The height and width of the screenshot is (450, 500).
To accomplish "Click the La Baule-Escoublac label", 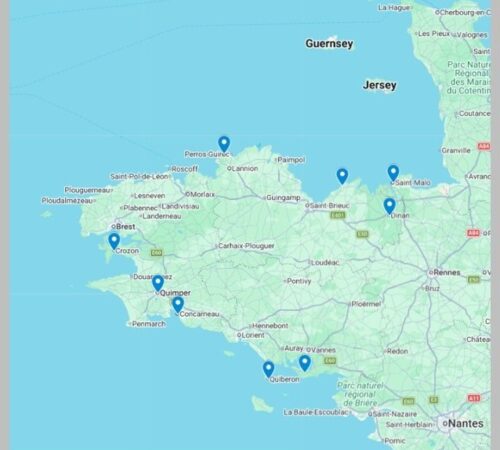I will point(316,412).
